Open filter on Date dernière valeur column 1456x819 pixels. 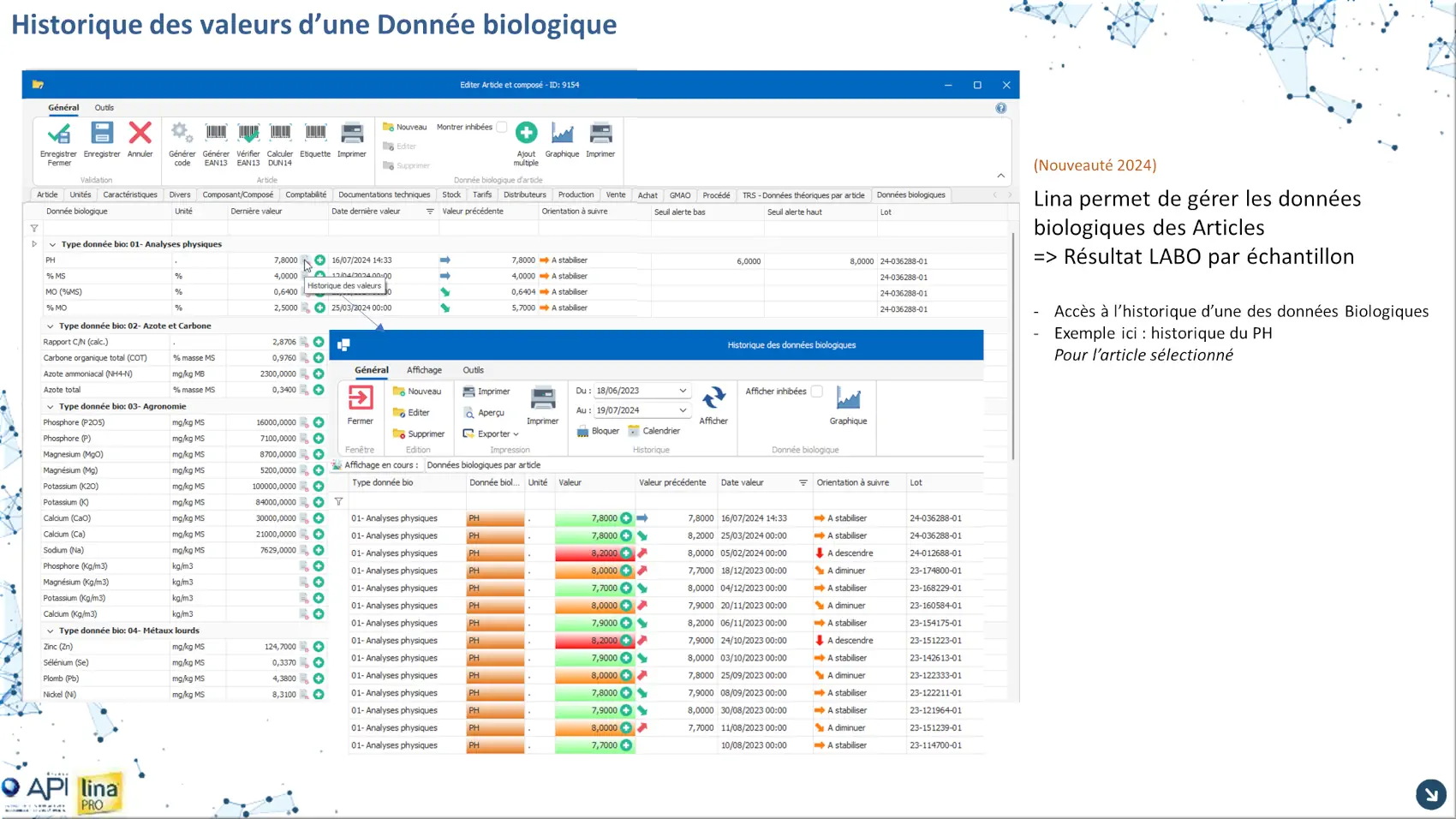430,212
